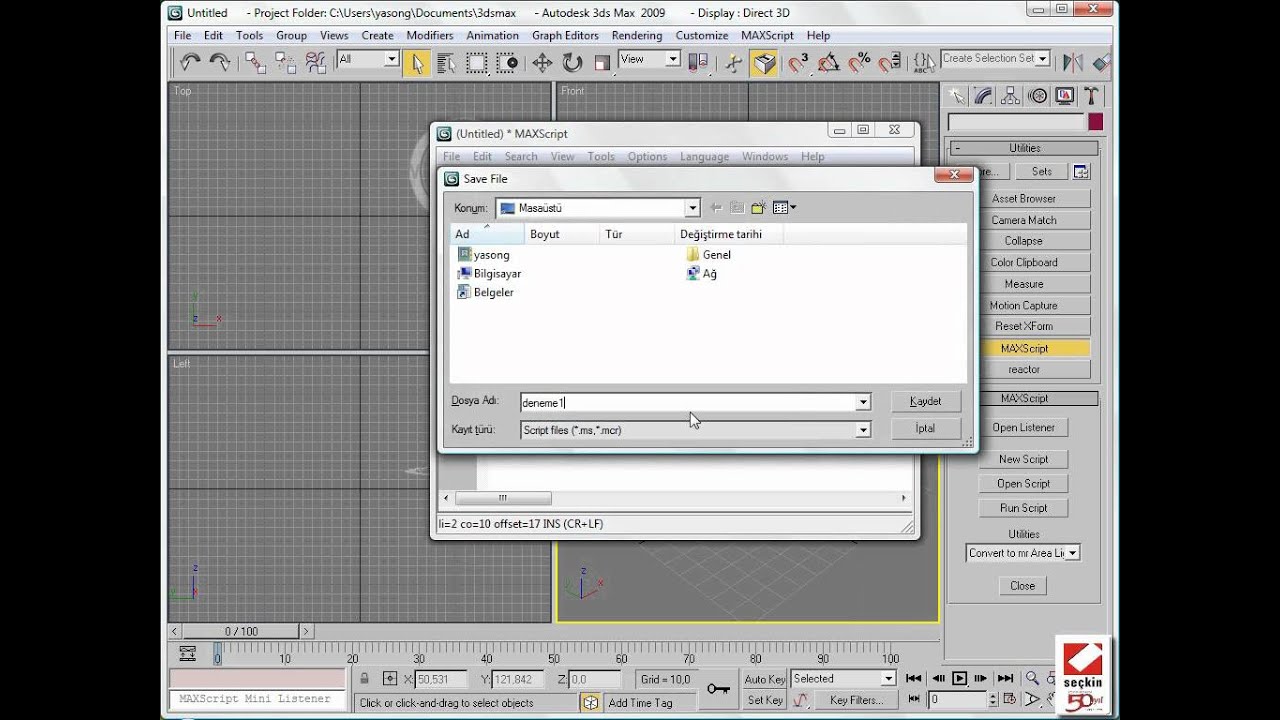1280x720 pixels.
Task: Click the Sets button in Utilities
Action: tap(1041, 172)
